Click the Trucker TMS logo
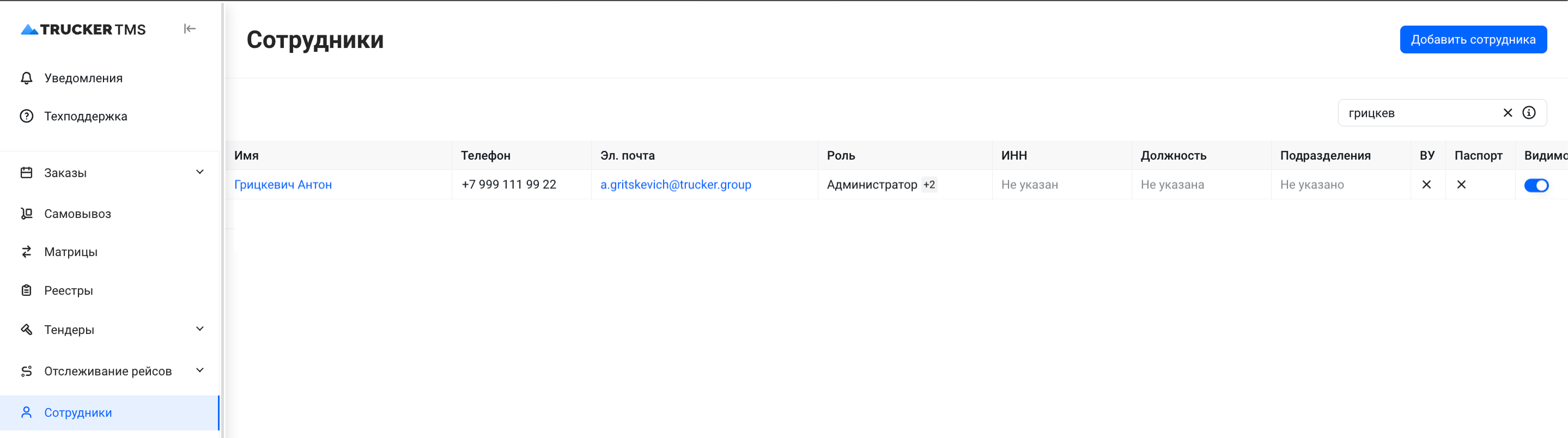This screenshot has width=1568, height=438. coord(83,29)
